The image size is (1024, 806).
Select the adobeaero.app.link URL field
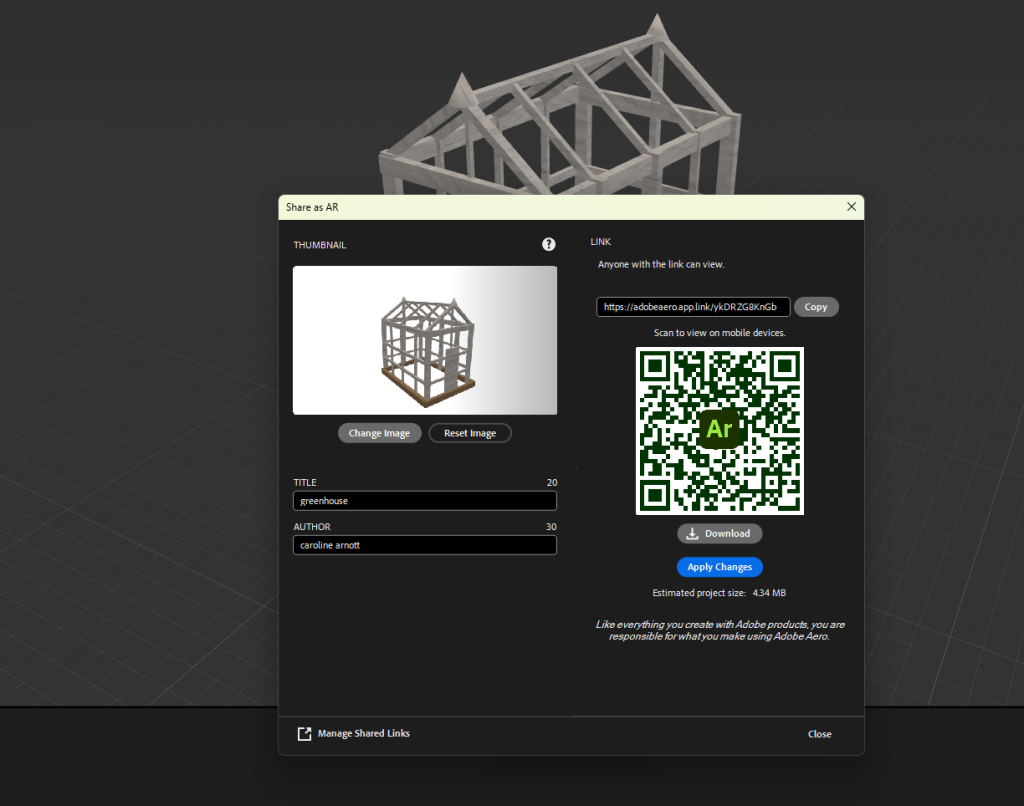[x=694, y=307]
